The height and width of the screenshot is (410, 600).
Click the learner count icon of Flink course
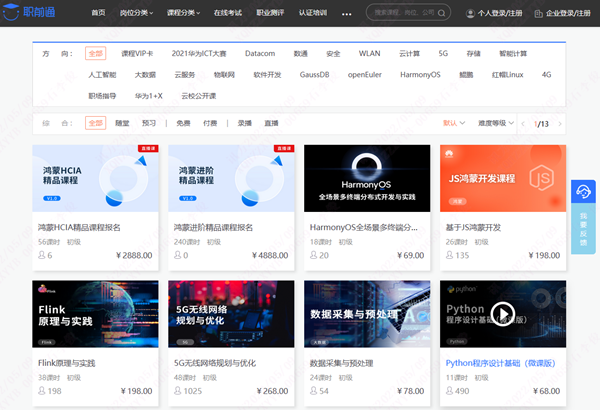tap(42, 390)
